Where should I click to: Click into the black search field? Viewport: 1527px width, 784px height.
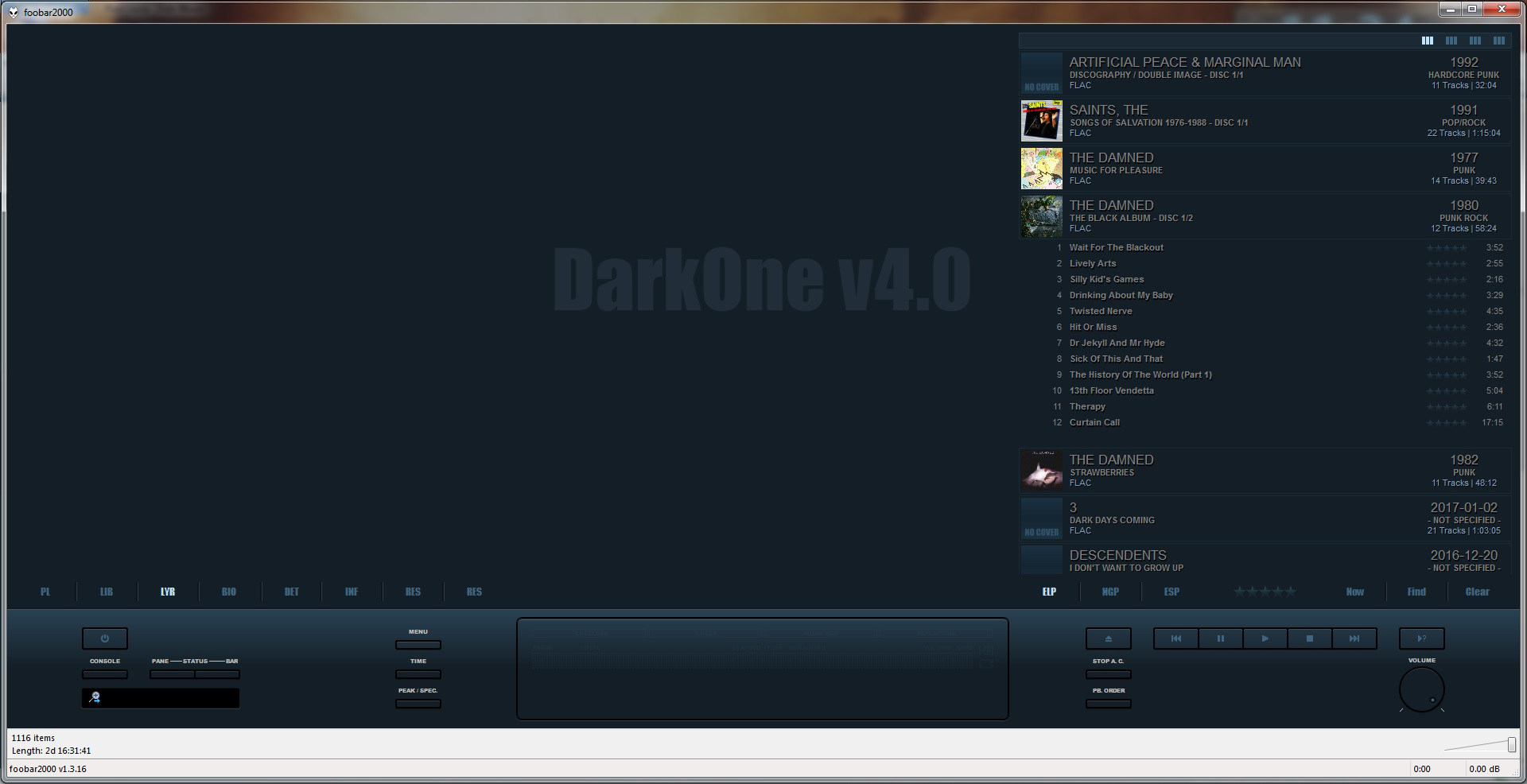[161, 698]
